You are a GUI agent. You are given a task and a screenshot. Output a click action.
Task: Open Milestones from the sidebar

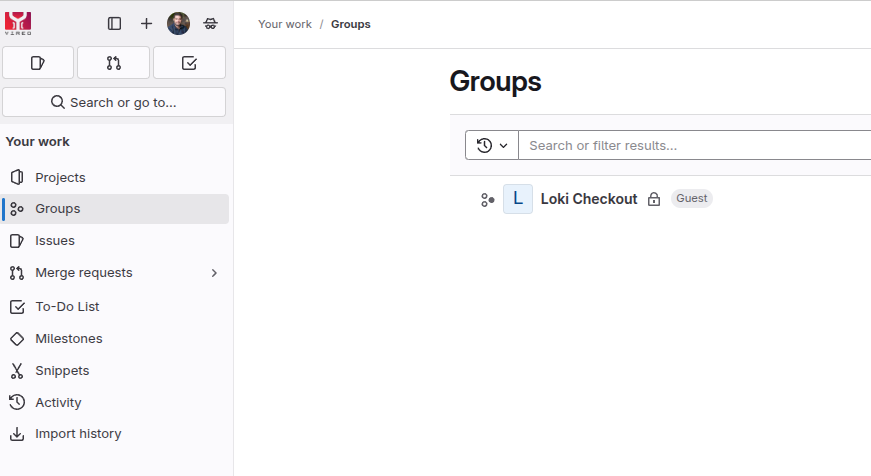(x=68, y=339)
